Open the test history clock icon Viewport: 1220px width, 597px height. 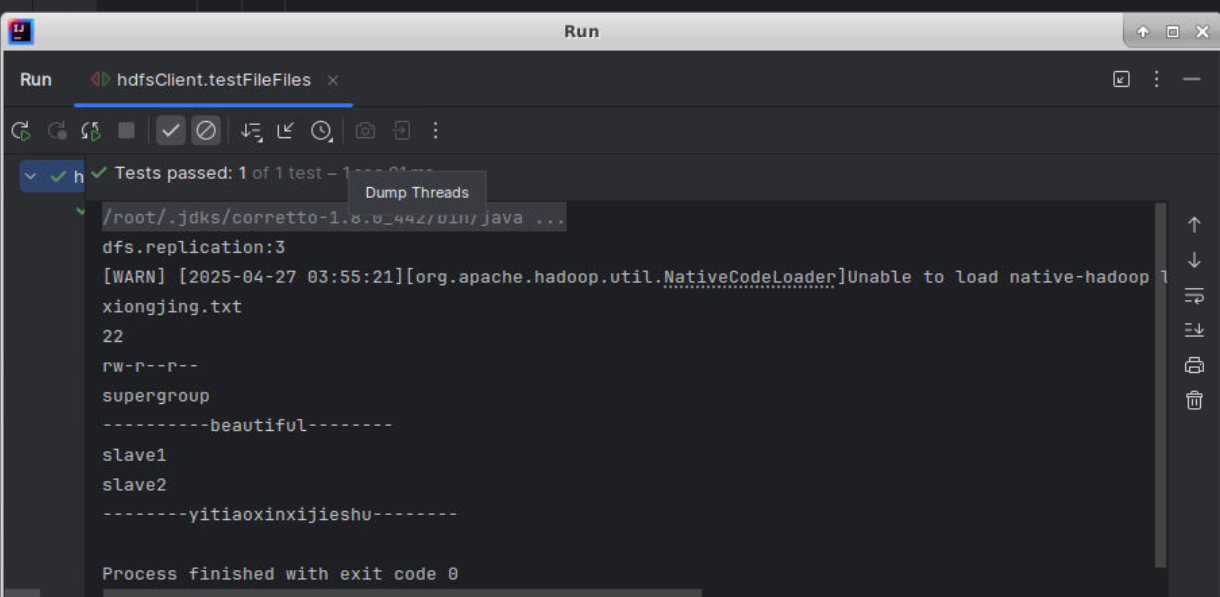click(x=320, y=130)
